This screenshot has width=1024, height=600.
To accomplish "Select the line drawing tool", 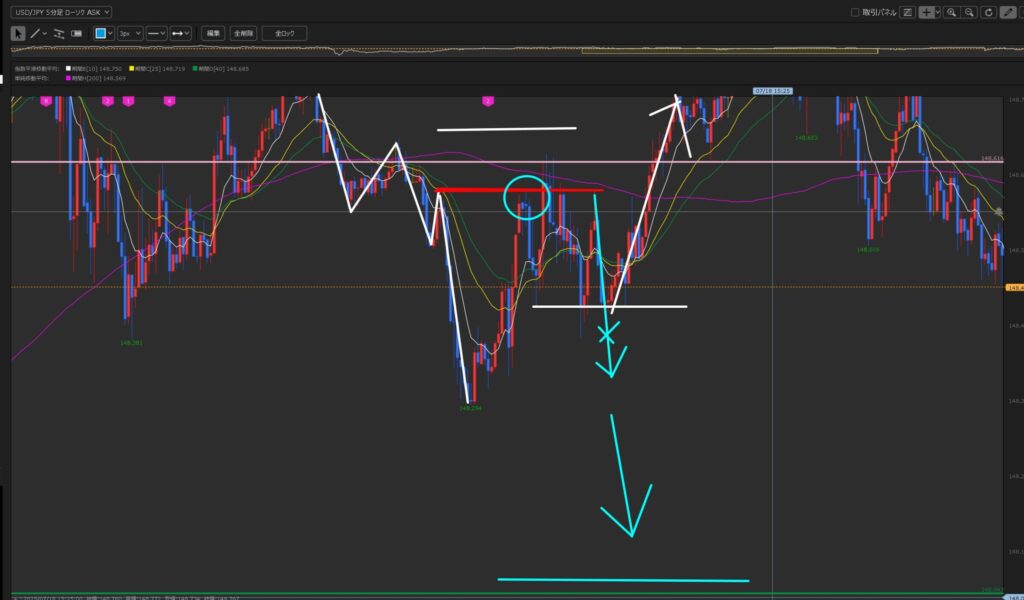I will point(35,33).
